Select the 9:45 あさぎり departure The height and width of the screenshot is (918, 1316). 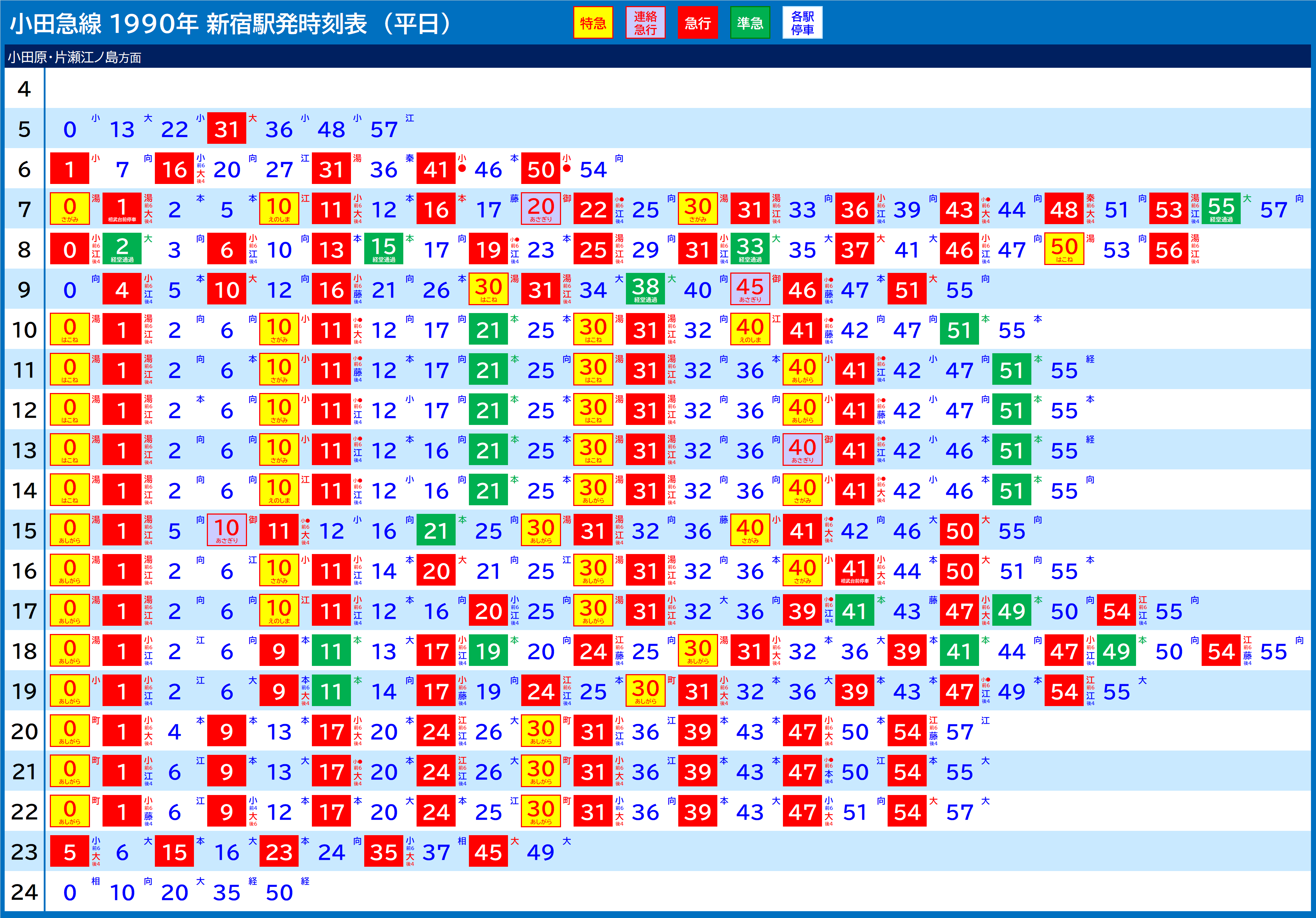click(750, 289)
